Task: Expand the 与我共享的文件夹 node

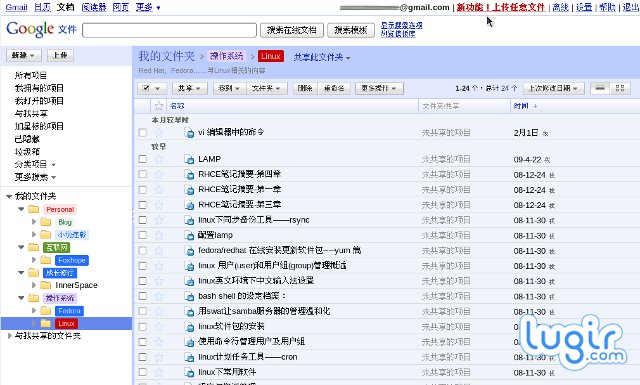Action: (x=9, y=336)
